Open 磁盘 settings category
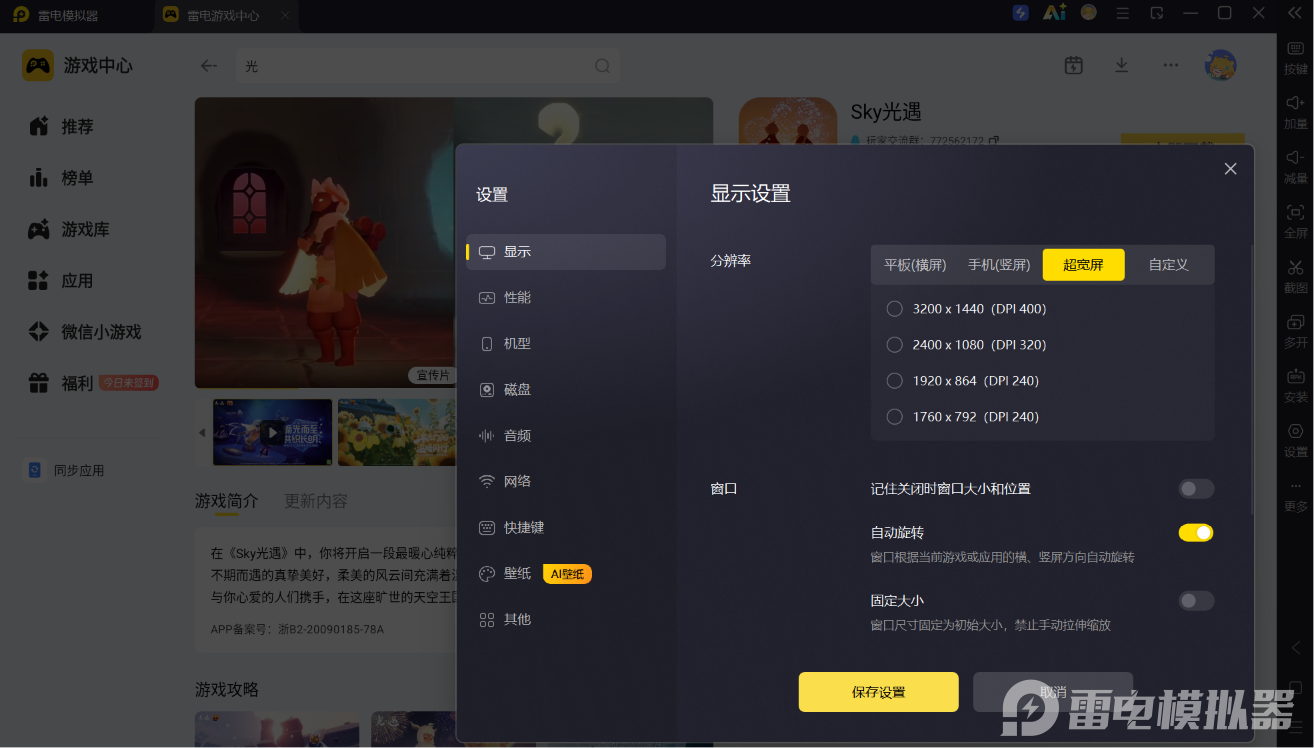 tap(566, 390)
